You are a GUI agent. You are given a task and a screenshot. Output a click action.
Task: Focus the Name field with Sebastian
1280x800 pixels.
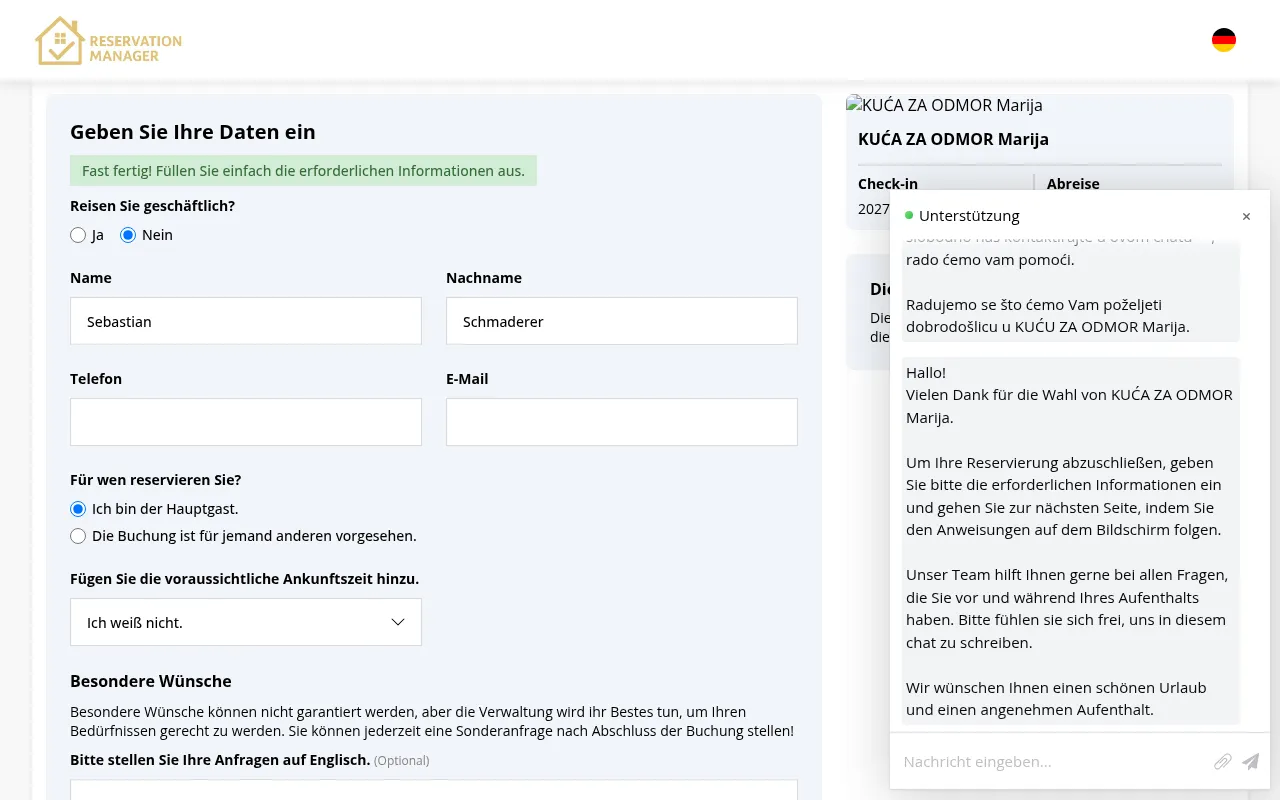click(x=246, y=321)
